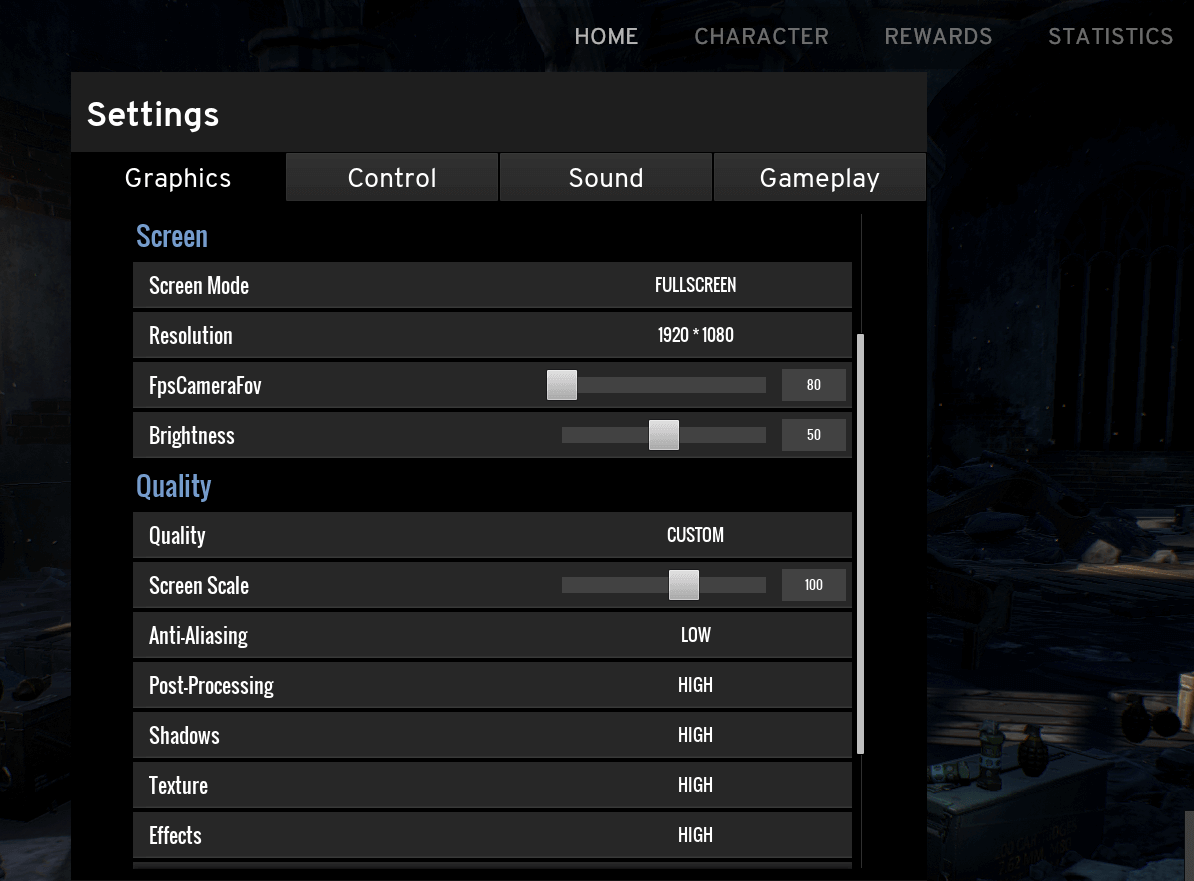The image size is (1194, 881).
Task: Click the Graphics tab
Action: point(178,178)
